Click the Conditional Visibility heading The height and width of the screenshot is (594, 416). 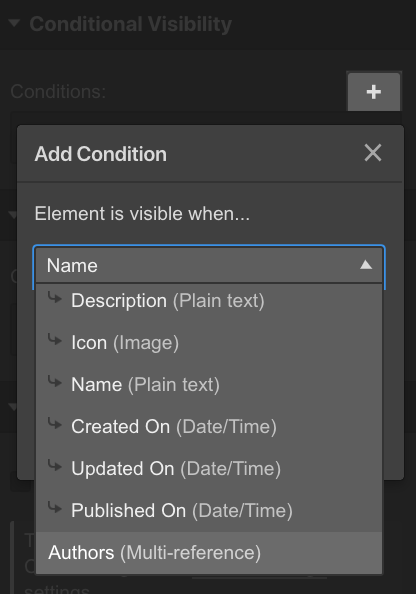pos(131,24)
